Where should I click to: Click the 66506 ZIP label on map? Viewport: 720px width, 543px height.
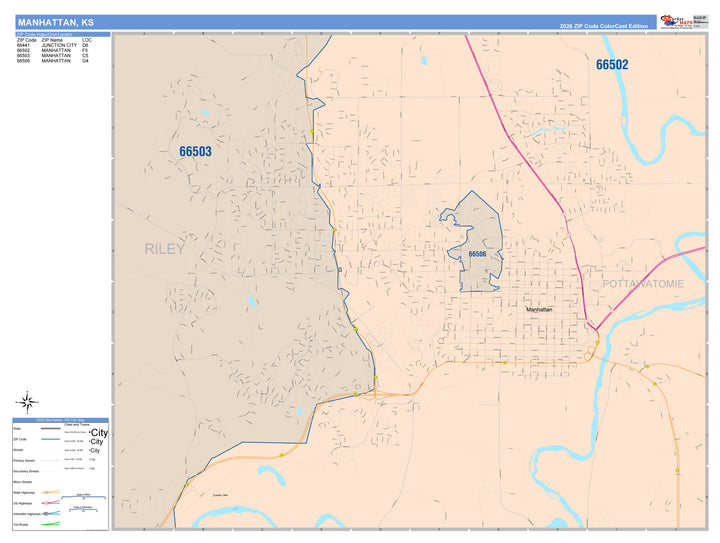click(477, 254)
